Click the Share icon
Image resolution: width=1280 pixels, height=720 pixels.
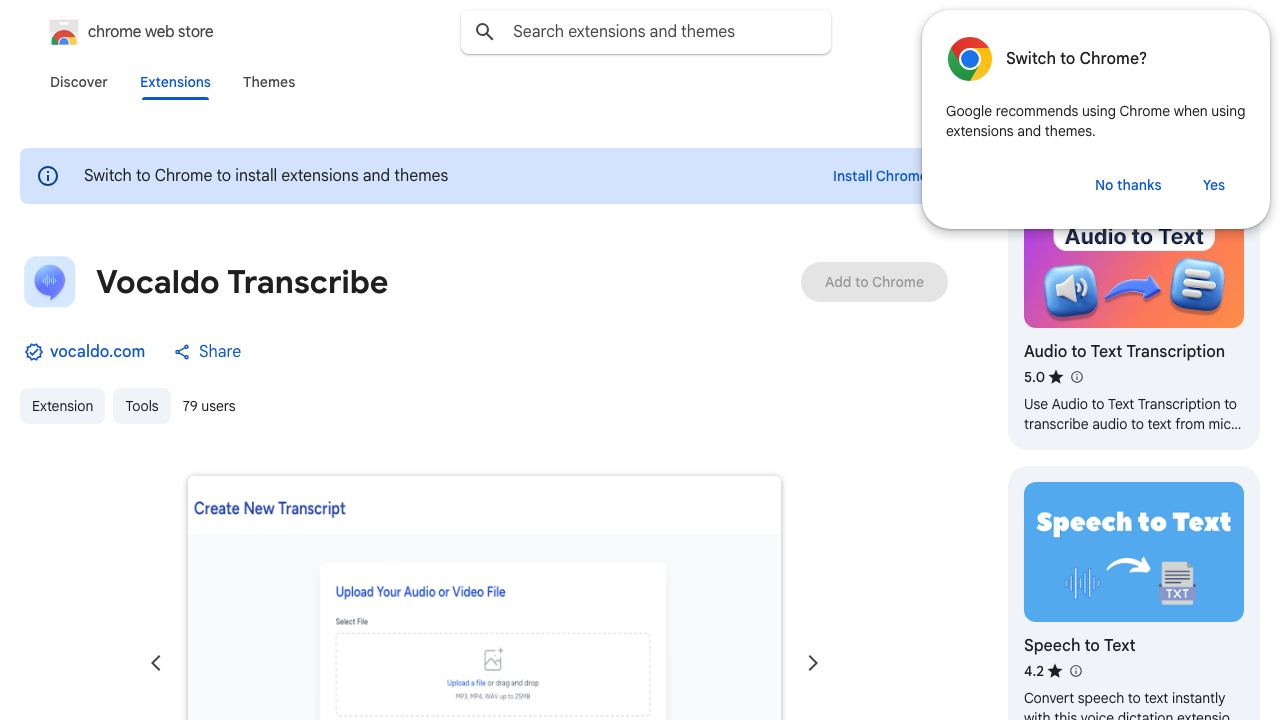(182, 352)
